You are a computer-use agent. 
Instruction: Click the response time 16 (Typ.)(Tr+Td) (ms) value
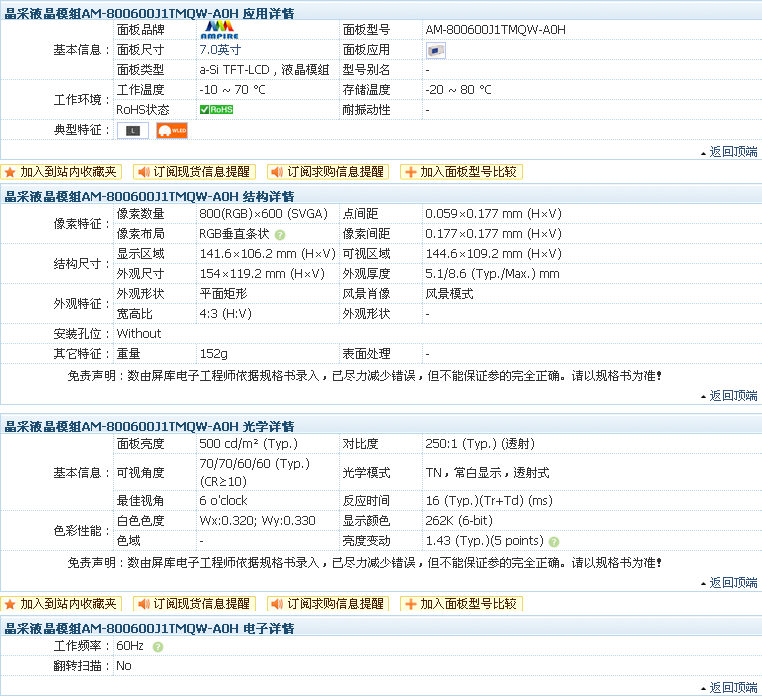point(489,501)
